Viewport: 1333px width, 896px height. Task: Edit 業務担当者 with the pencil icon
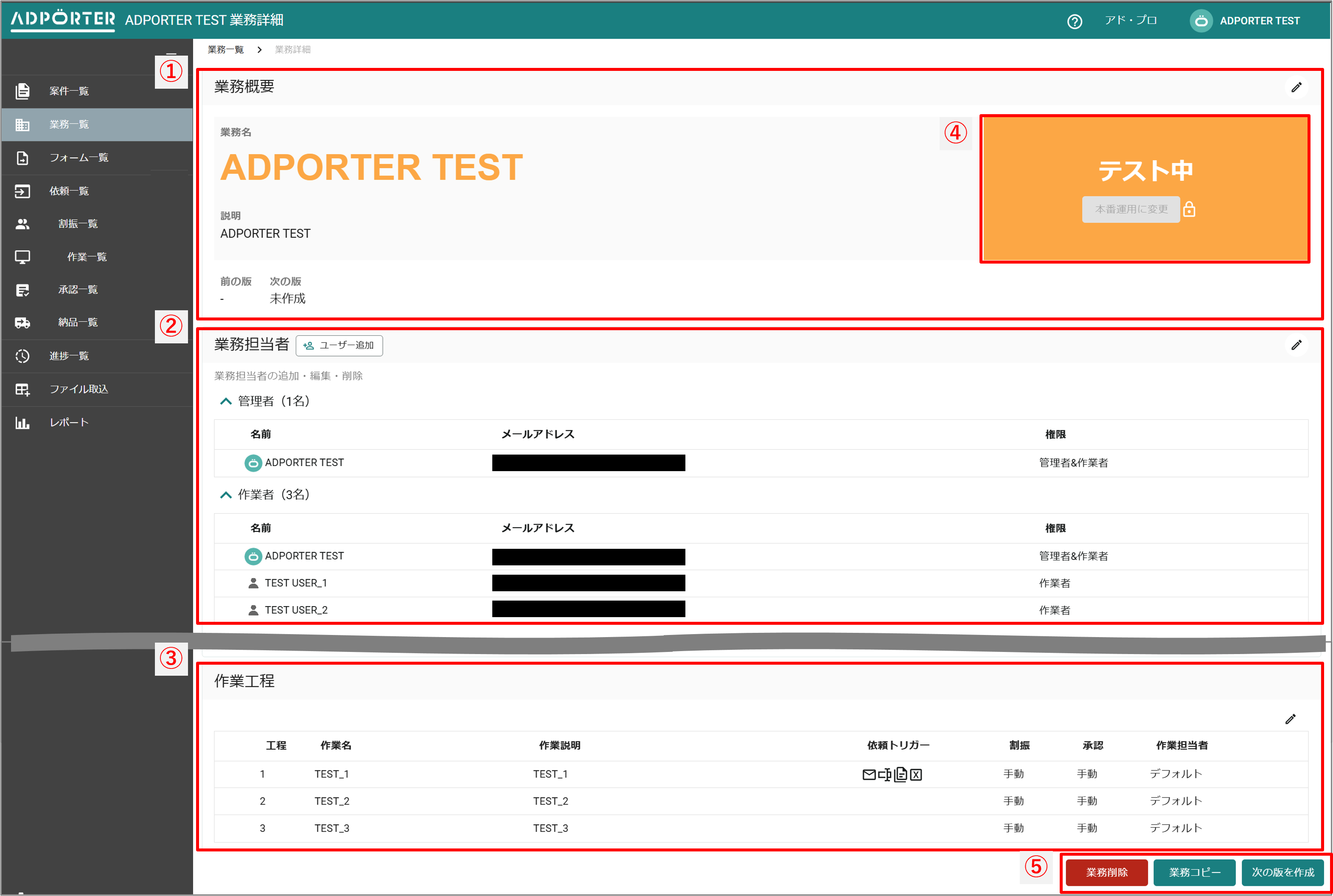1297,345
